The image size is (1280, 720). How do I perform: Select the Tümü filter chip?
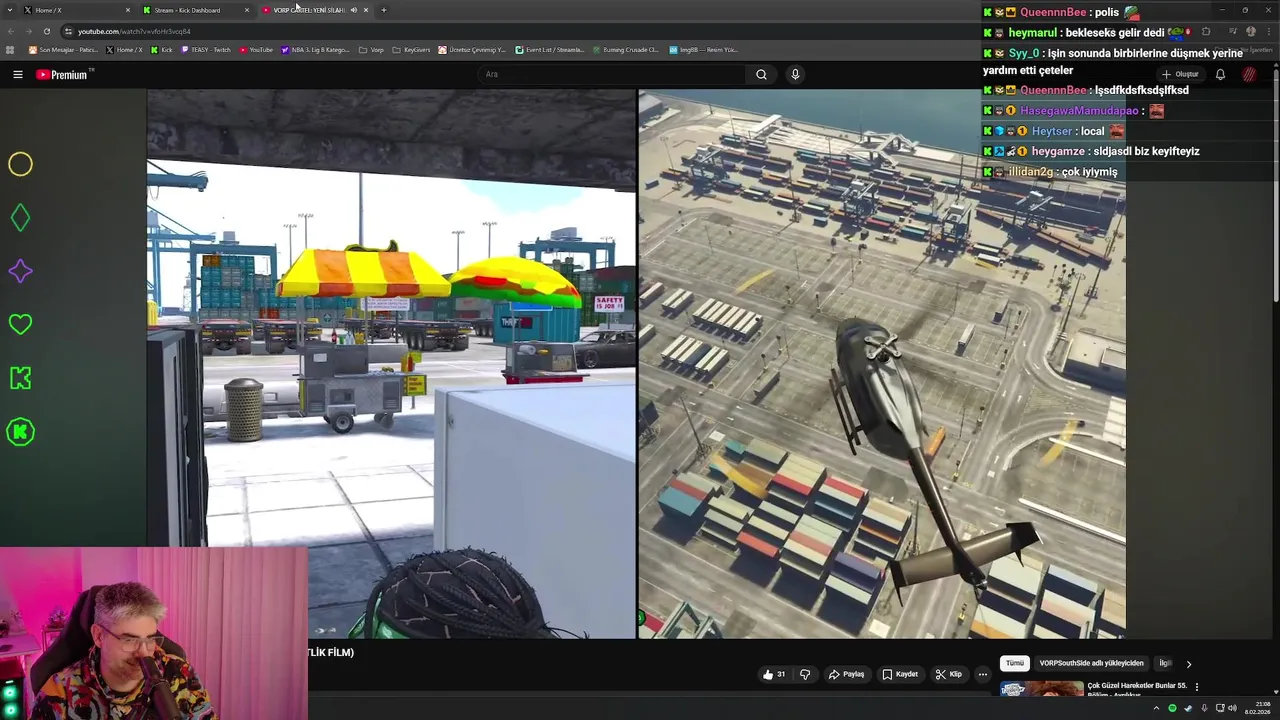pyautogui.click(x=1015, y=663)
